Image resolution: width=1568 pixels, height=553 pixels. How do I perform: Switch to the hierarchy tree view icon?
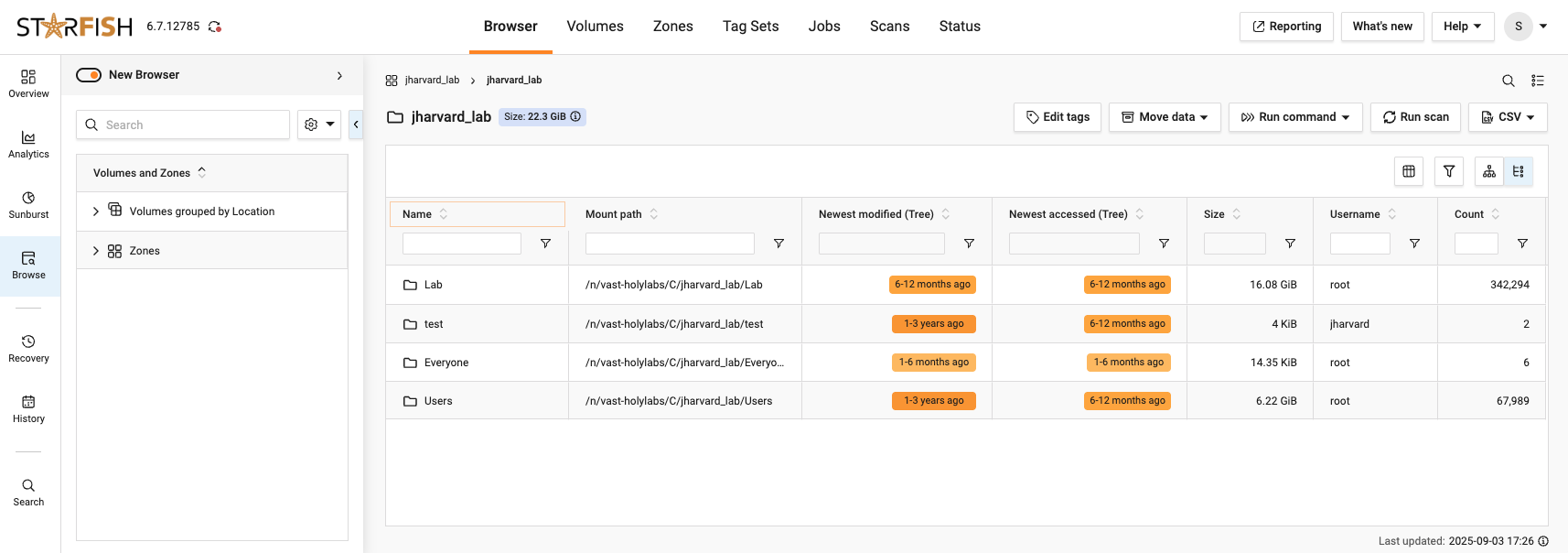pyautogui.click(x=1488, y=171)
